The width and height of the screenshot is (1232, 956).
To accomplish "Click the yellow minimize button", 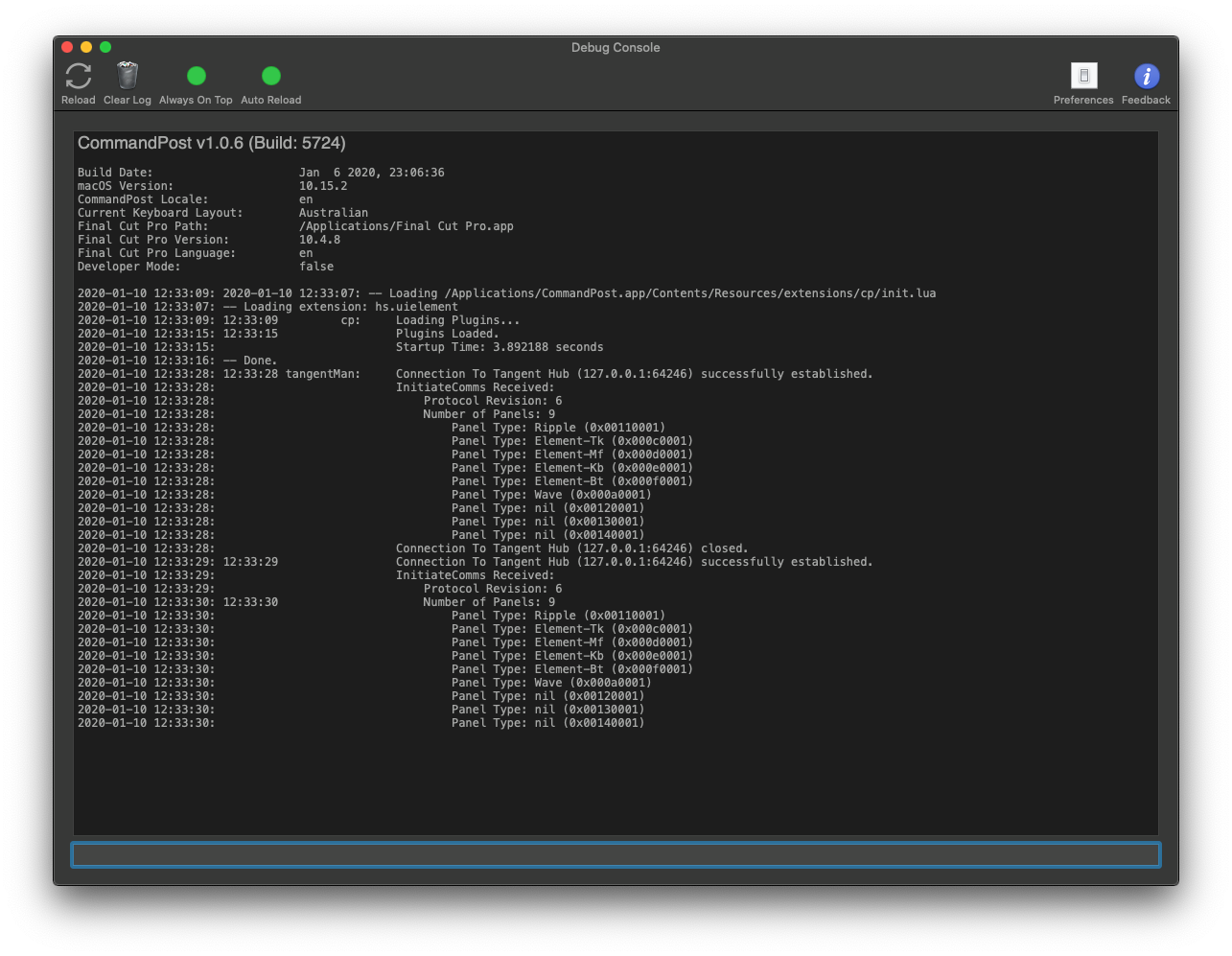I will pos(85,46).
